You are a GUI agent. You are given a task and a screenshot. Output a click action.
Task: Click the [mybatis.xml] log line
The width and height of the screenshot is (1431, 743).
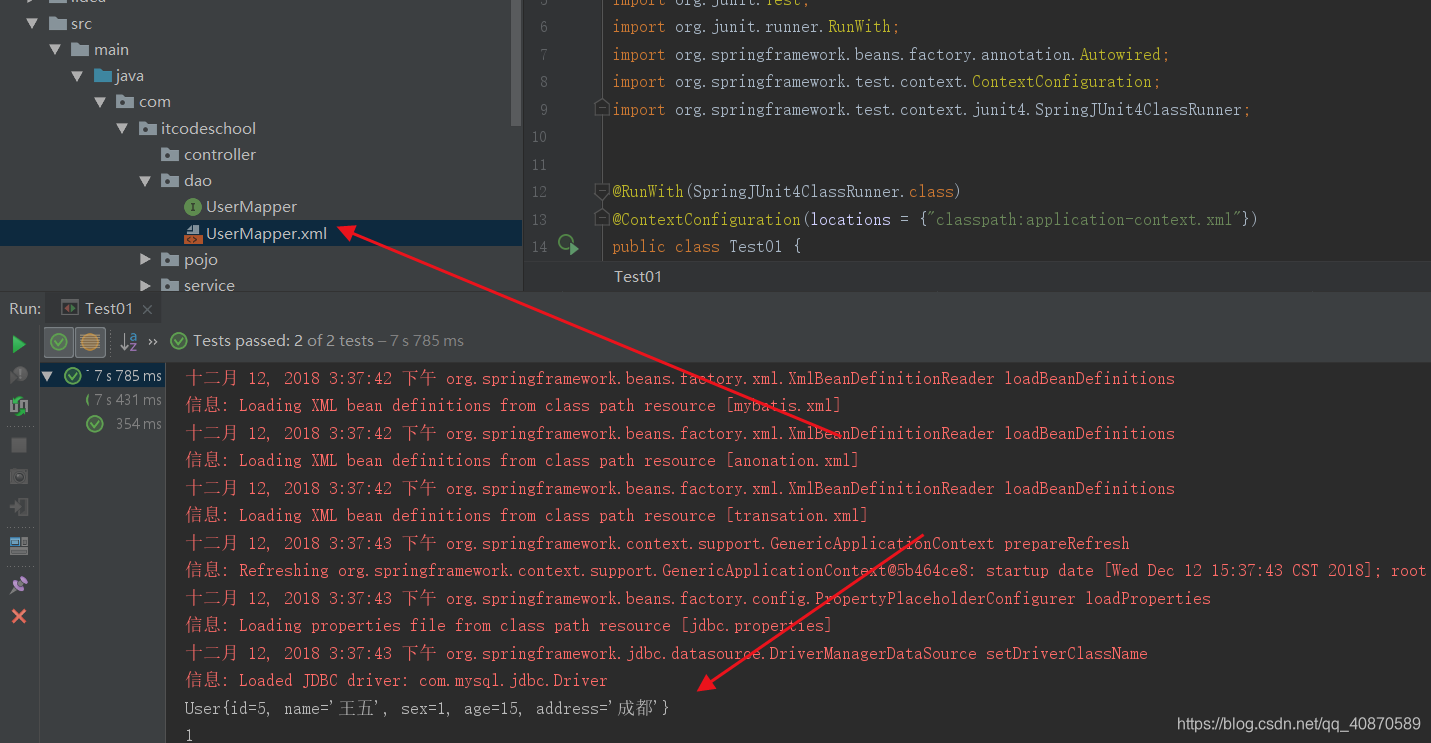513,405
